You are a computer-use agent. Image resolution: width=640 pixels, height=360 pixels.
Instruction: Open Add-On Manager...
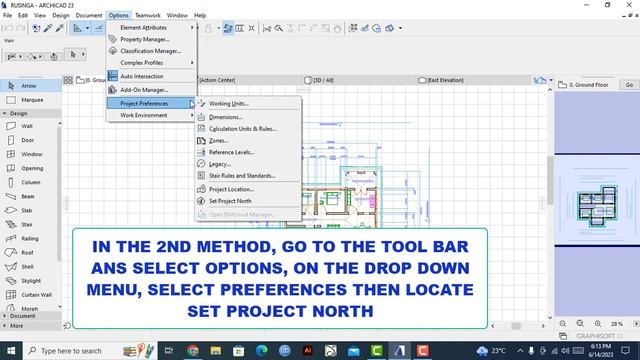pyautogui.click(x=151, y=90)
